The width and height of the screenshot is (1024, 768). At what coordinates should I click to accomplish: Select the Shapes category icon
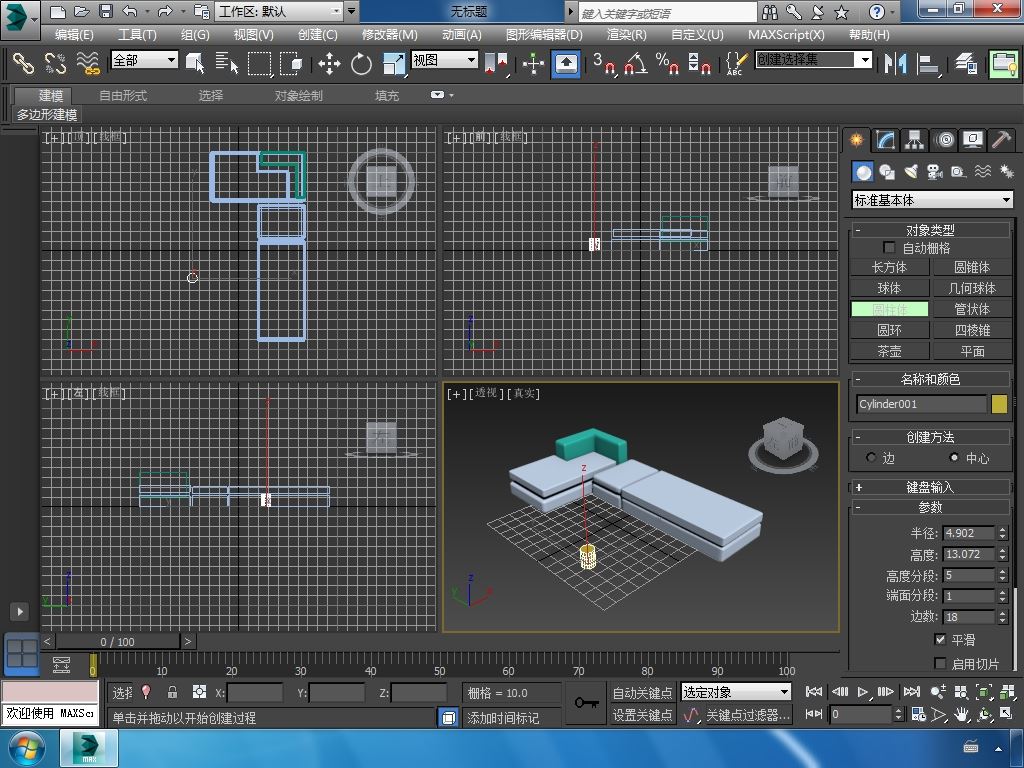(887, 172)
